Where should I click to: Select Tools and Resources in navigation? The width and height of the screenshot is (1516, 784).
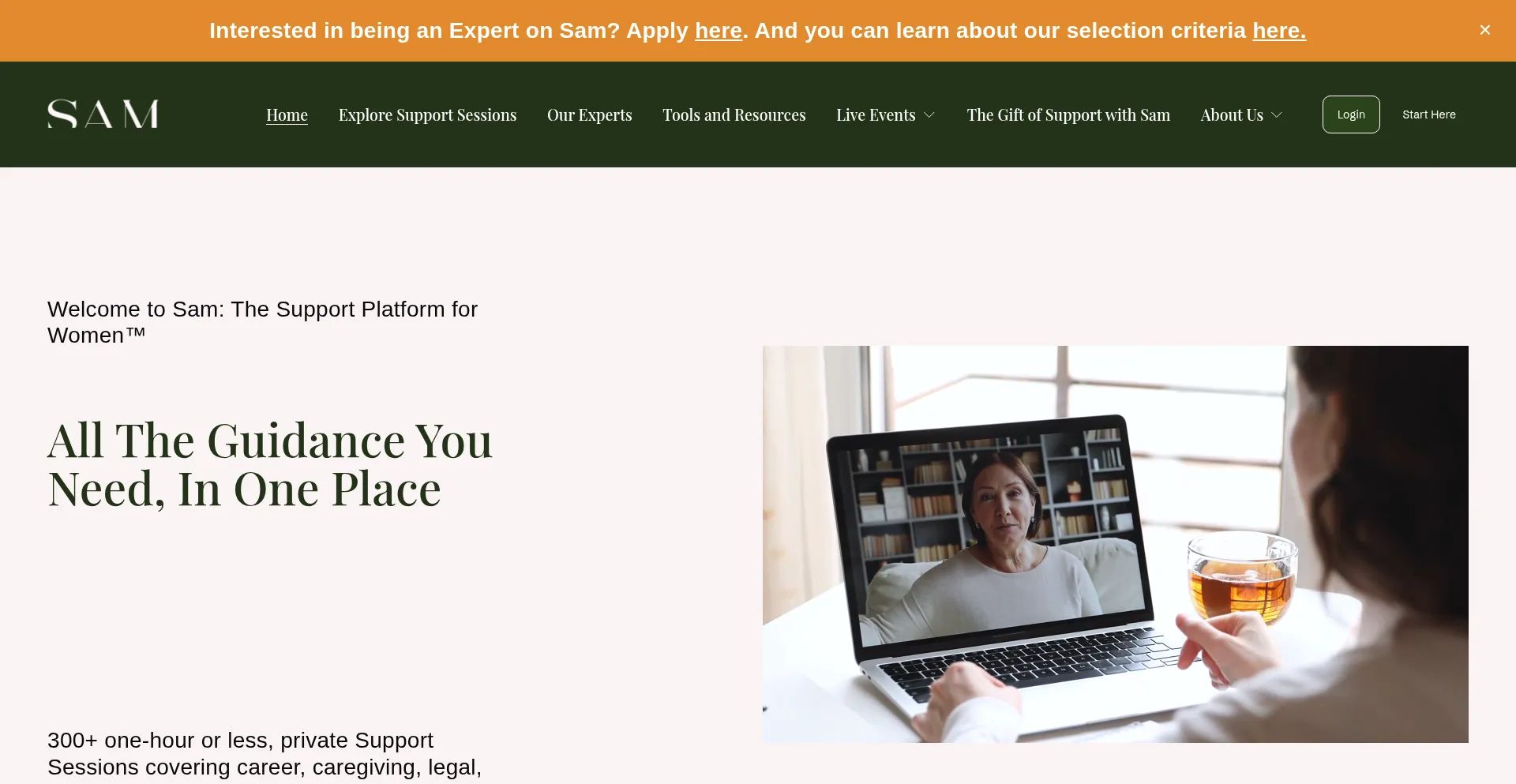[x=734, y=115]
